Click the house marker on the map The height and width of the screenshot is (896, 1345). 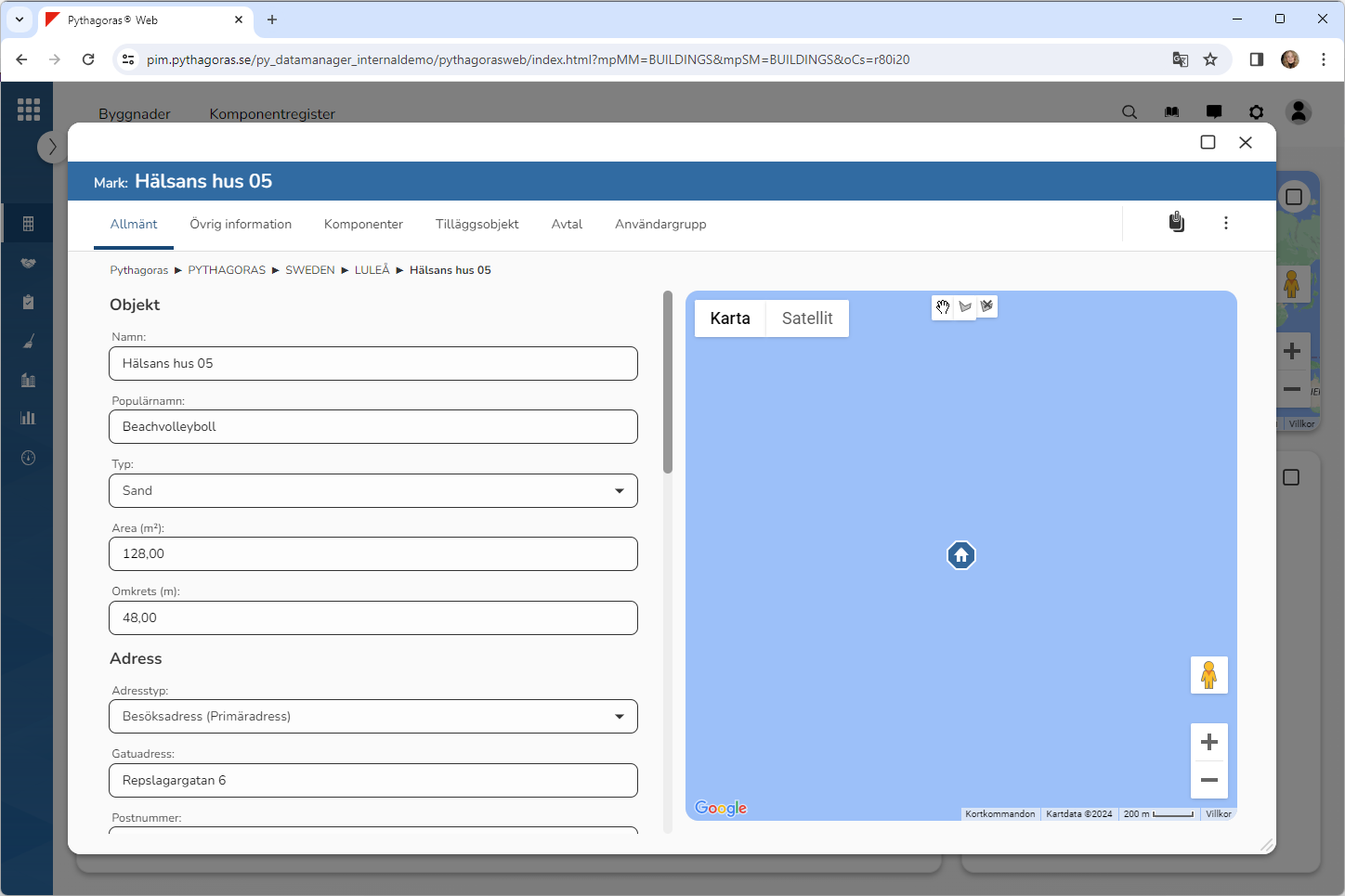click(960, 555)
